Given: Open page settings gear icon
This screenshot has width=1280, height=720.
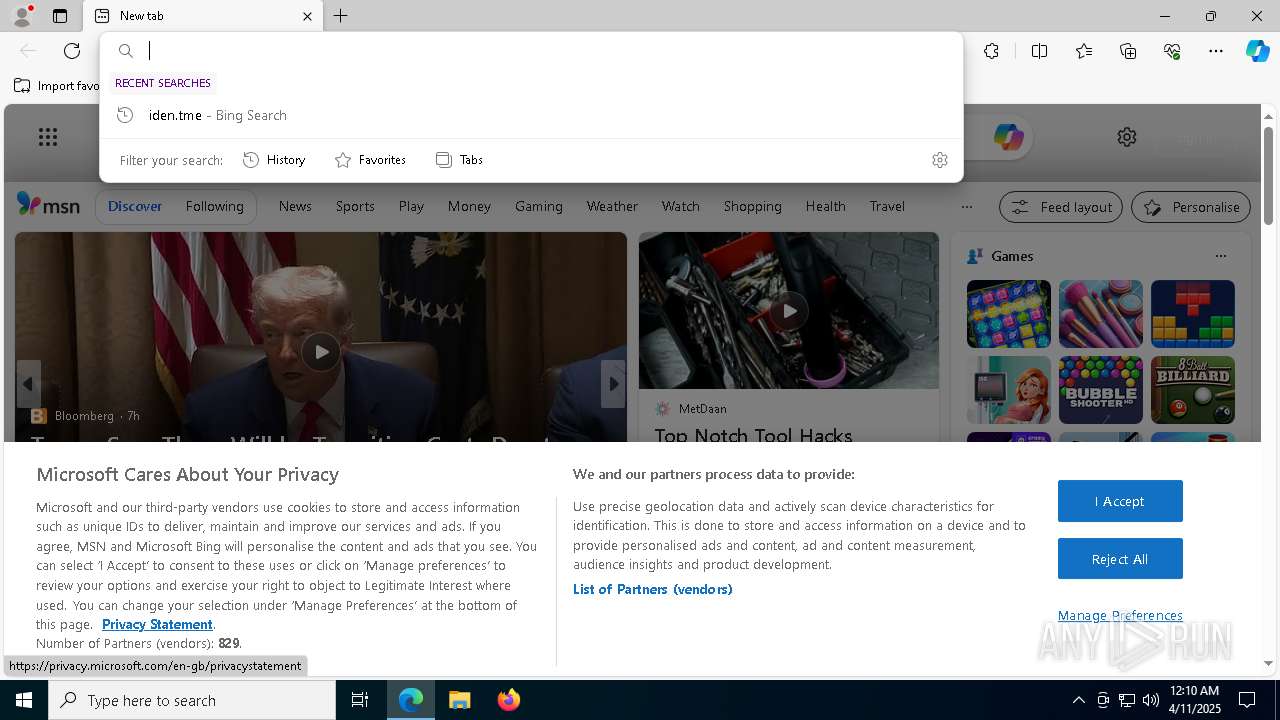Looking at the screenshot, I should click(1127, 137).
